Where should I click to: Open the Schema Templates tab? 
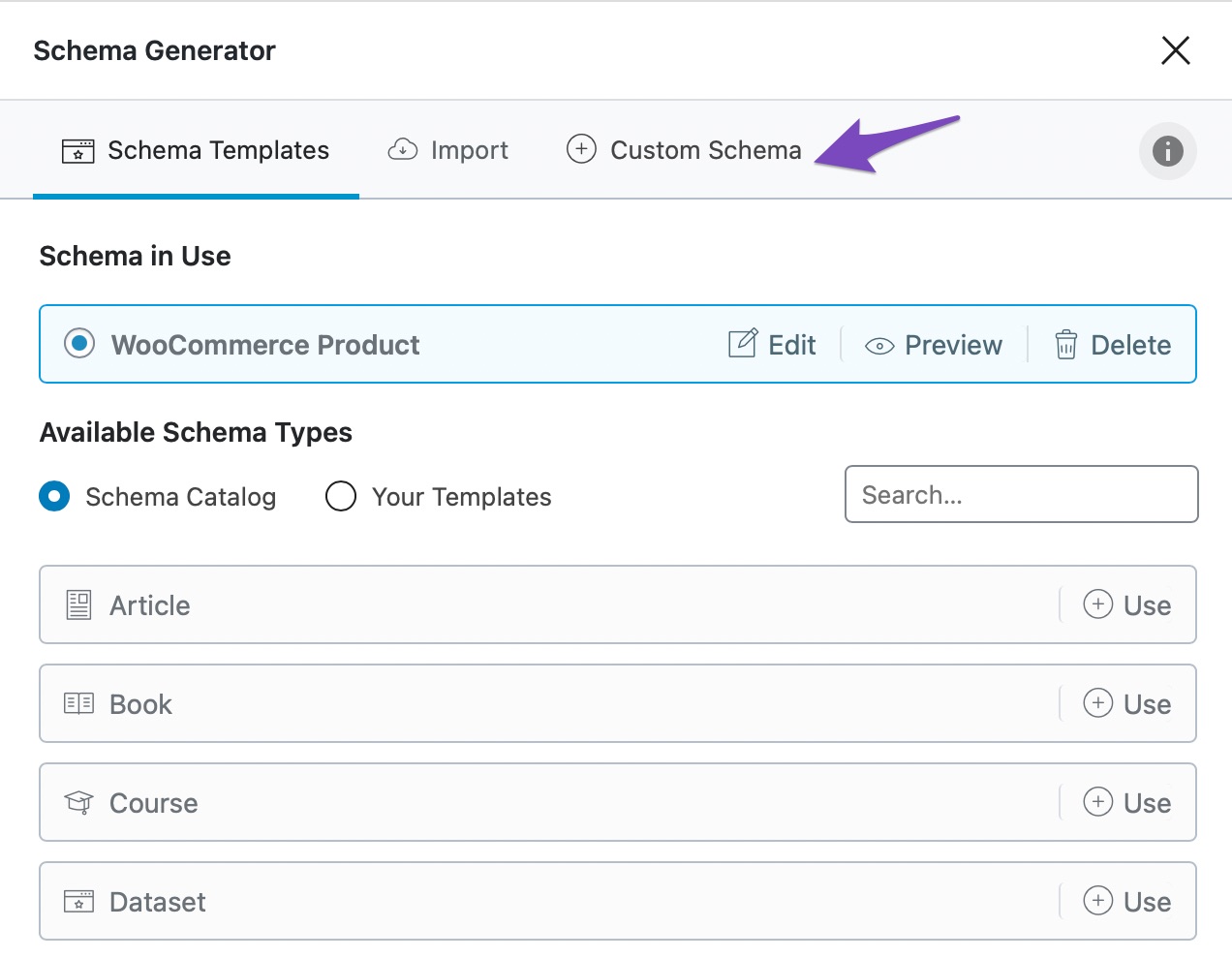[196, 150]
